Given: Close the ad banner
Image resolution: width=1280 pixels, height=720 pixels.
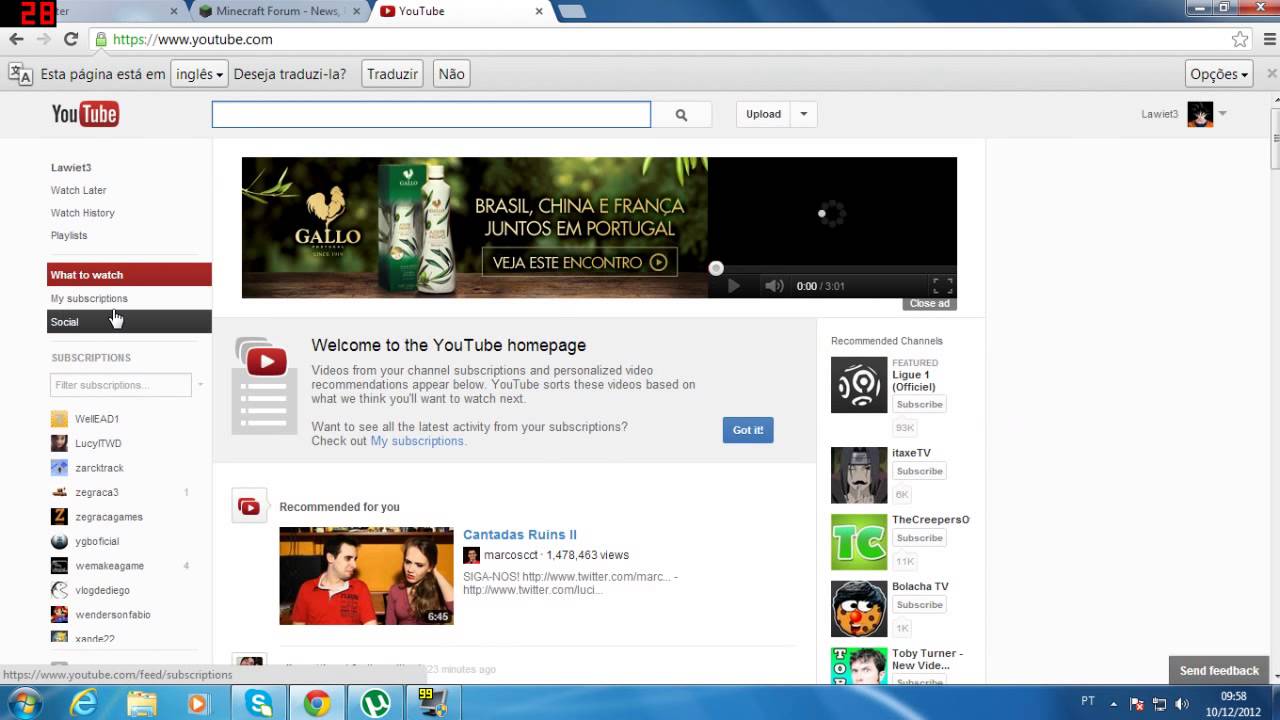Looking at the screenshot, I should 930,304.
